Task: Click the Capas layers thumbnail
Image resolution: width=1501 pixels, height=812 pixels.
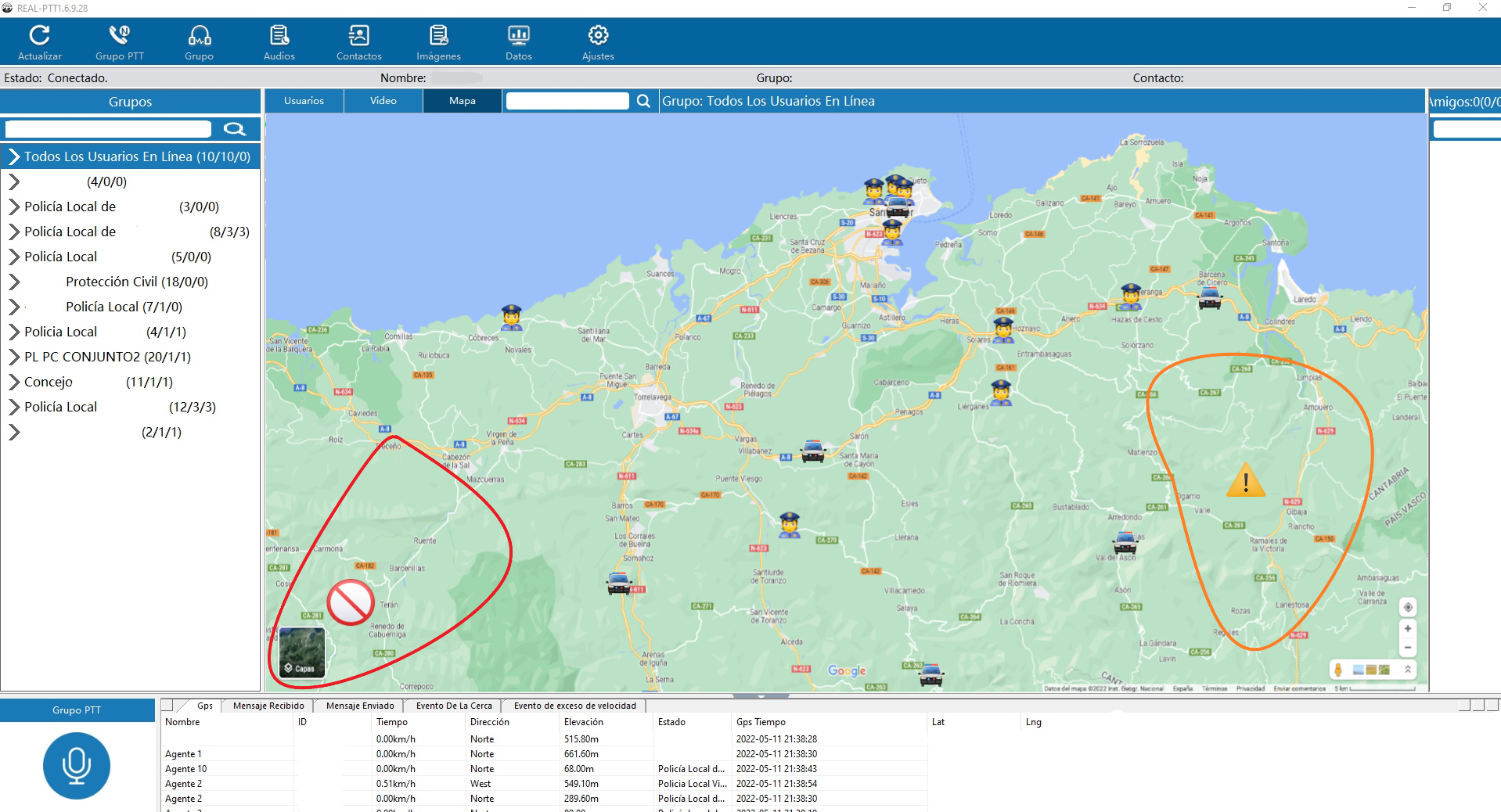Action: [x=302, y=652]
